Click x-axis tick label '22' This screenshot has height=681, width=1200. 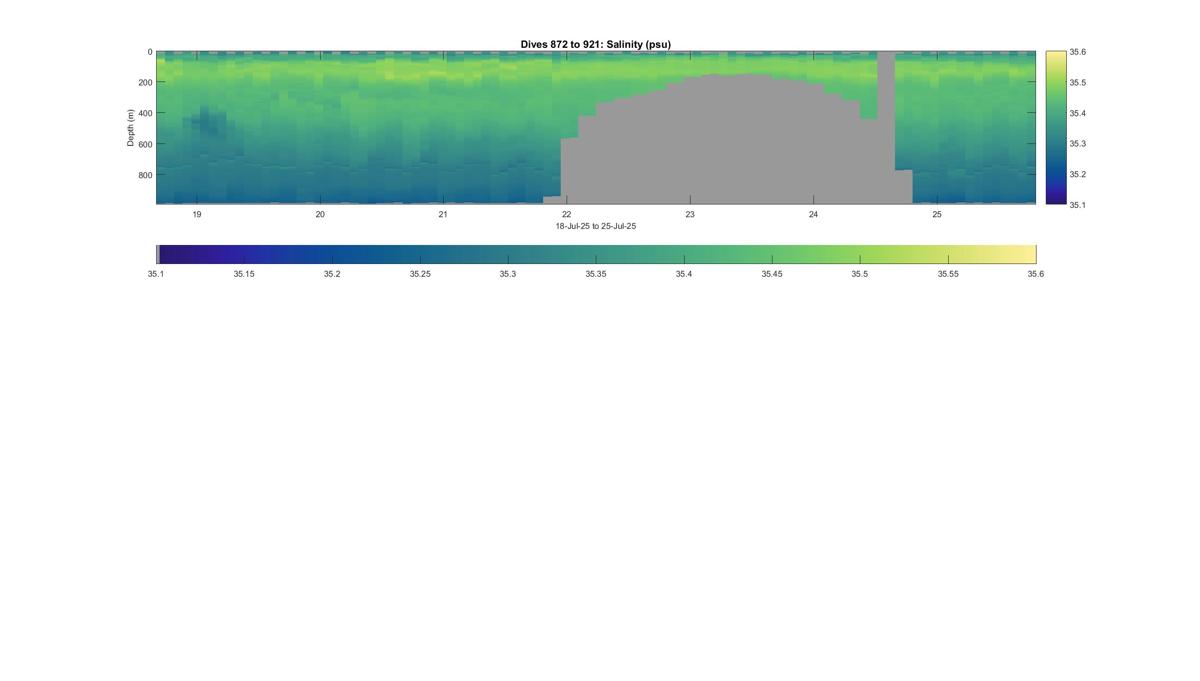click(x=567, y=214)
